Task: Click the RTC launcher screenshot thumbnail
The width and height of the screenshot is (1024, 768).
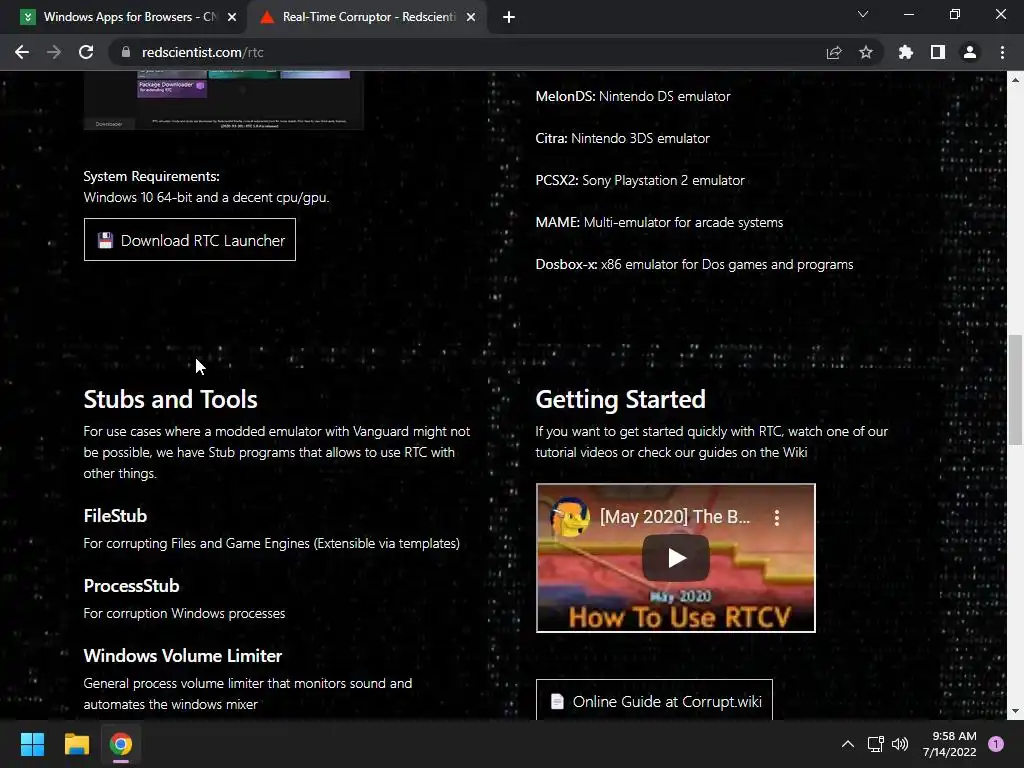Action: [223, 100]
